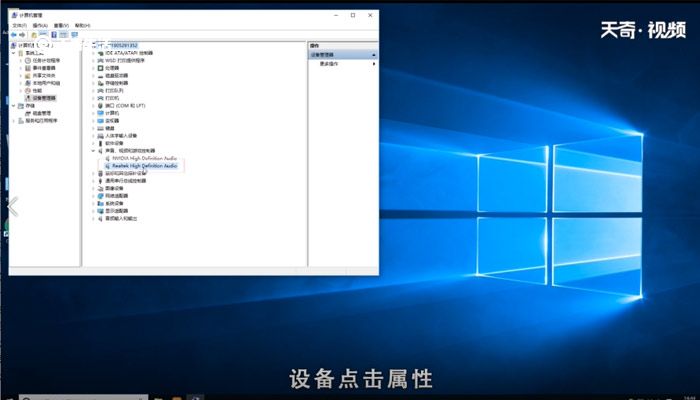Click the 事件查看器 icon in left tree

point(28,68)
